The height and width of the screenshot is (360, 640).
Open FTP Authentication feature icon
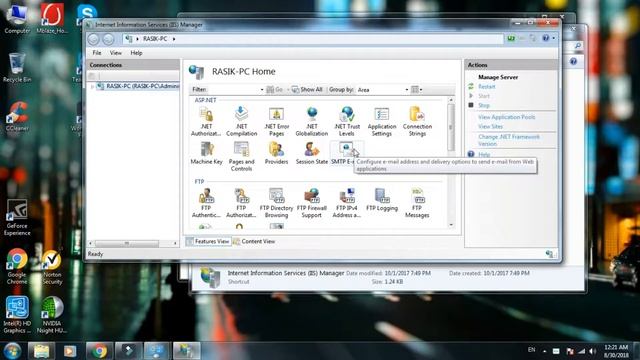[x=206, y=203]
